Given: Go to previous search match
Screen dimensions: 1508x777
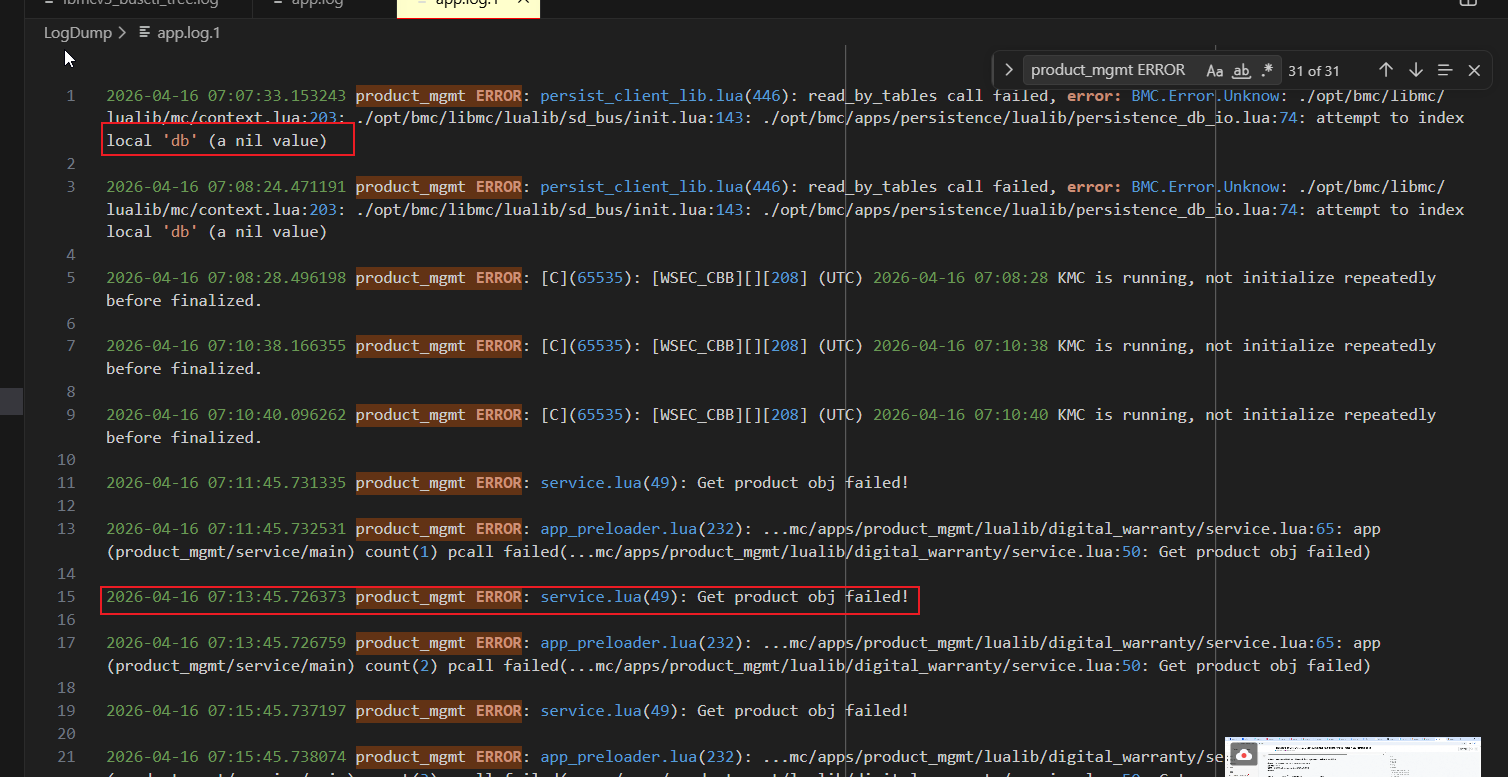Looking at the screenshot, I should click(x=1385, y=70).
